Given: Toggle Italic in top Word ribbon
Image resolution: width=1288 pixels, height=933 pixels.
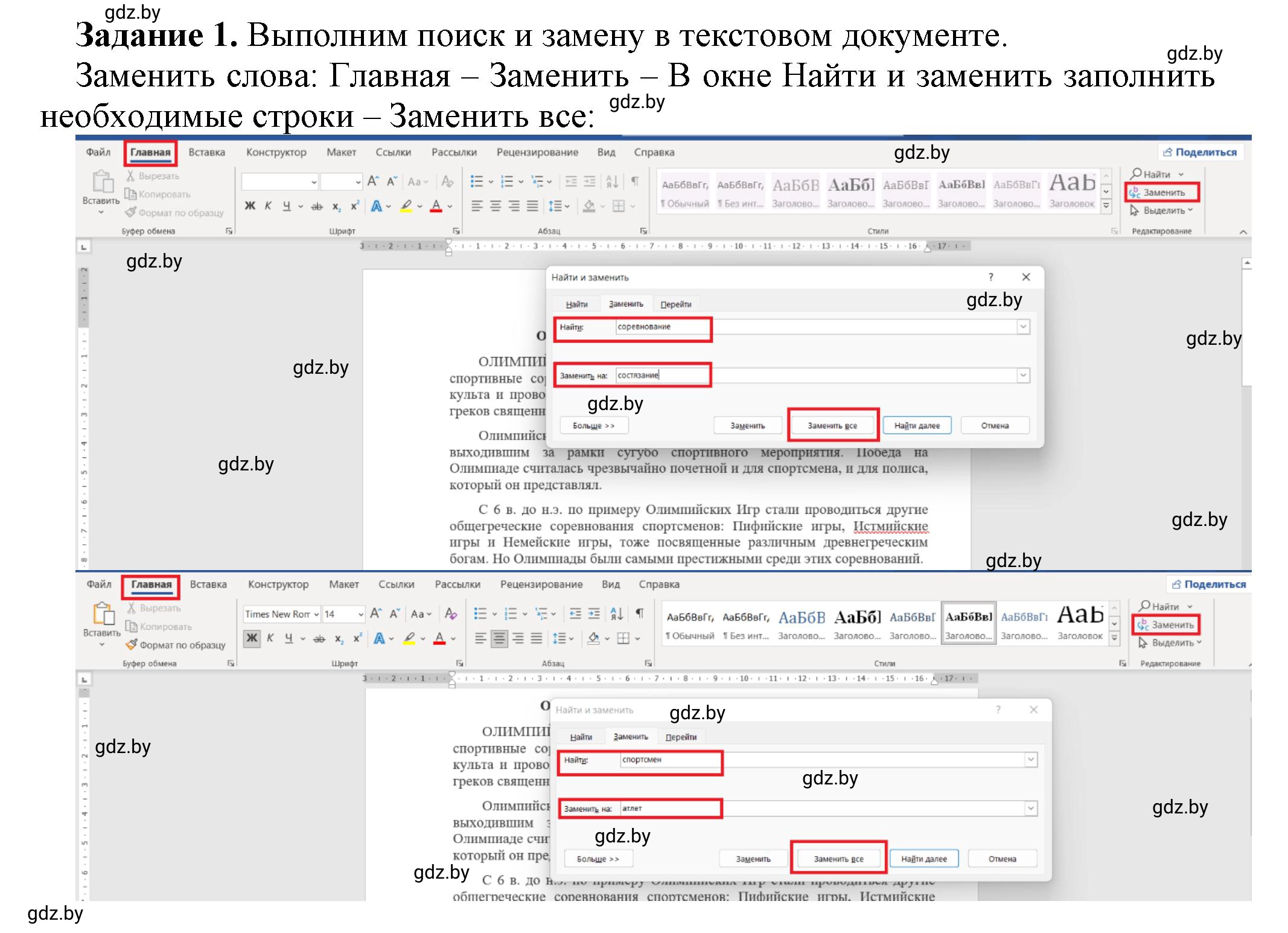Looking at the screenshot, I should click(x=268, y=206).
